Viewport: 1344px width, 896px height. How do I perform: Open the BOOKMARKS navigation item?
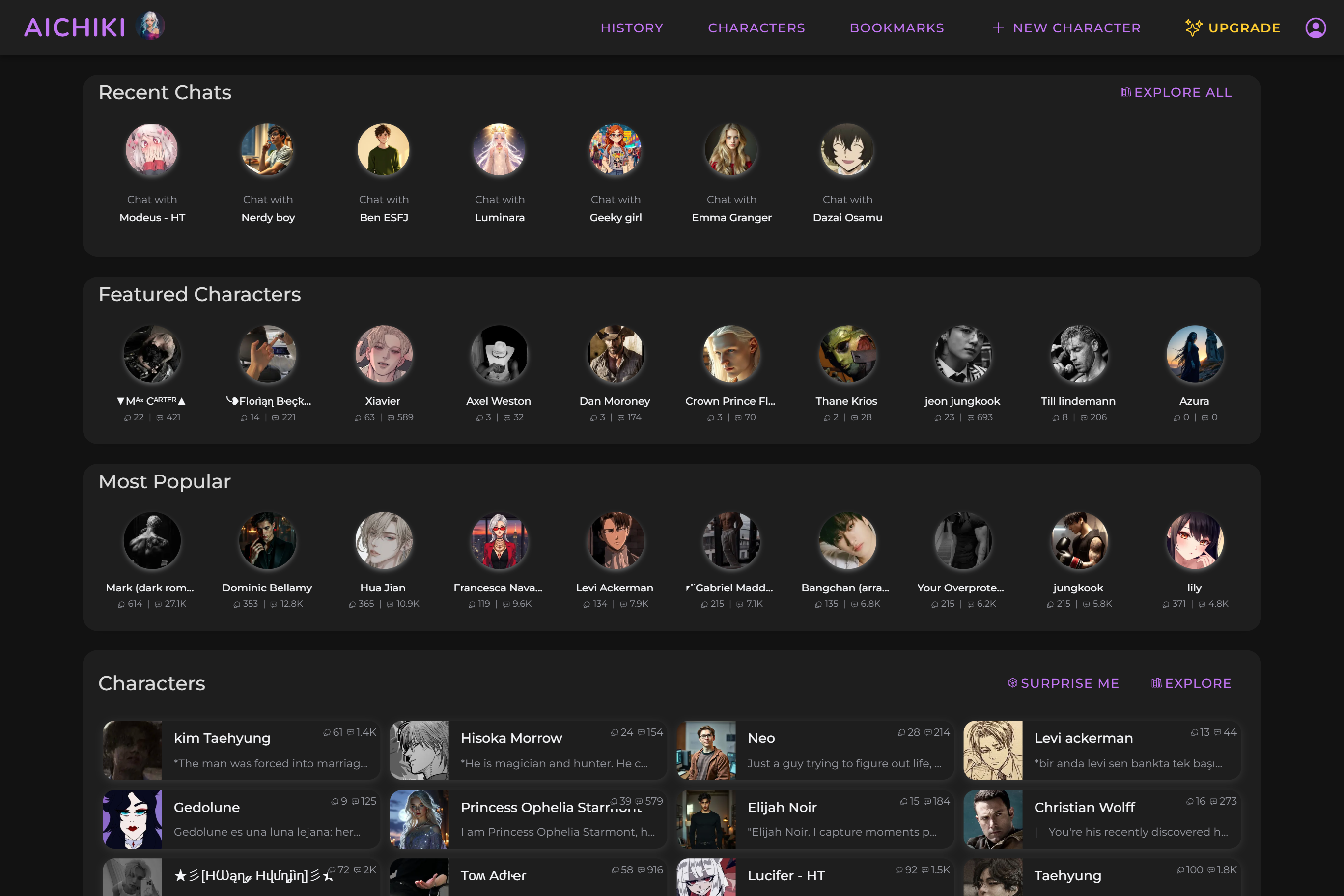click(896, 28)
